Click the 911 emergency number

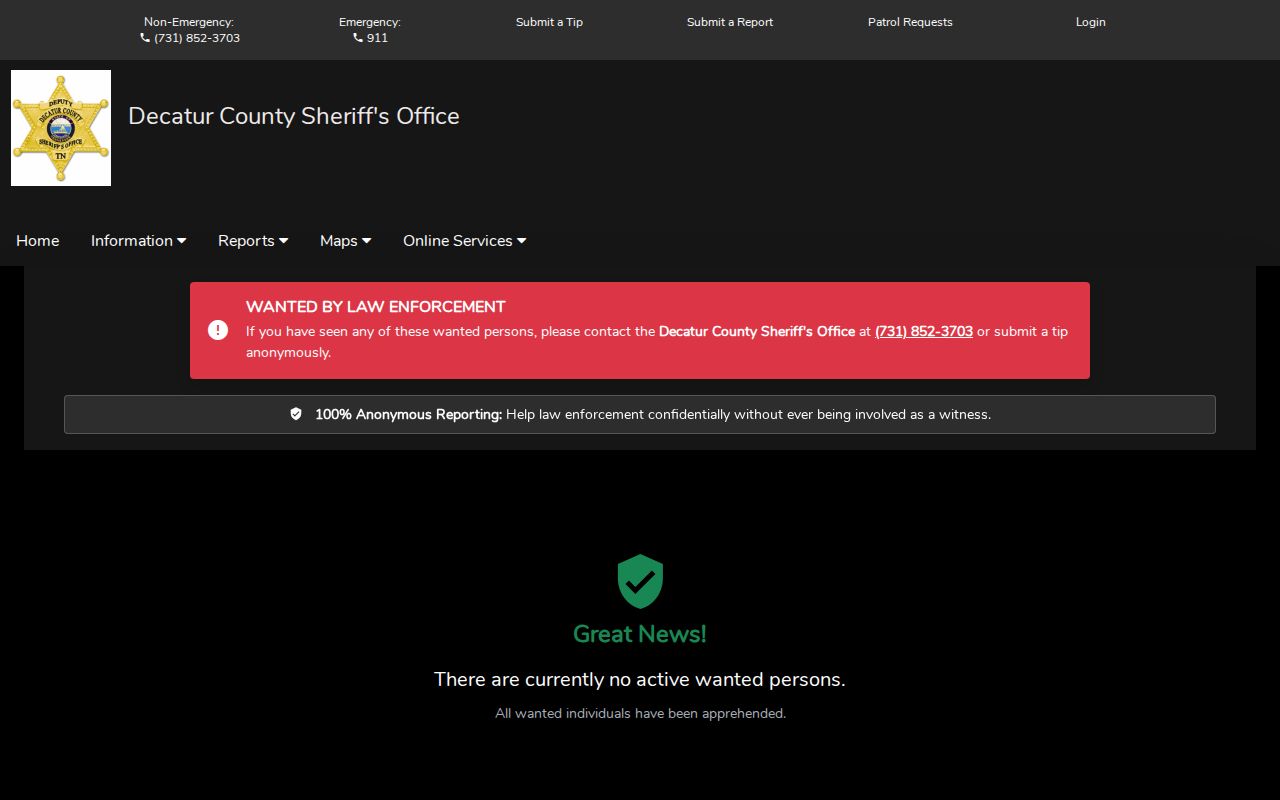coord(377,38)
